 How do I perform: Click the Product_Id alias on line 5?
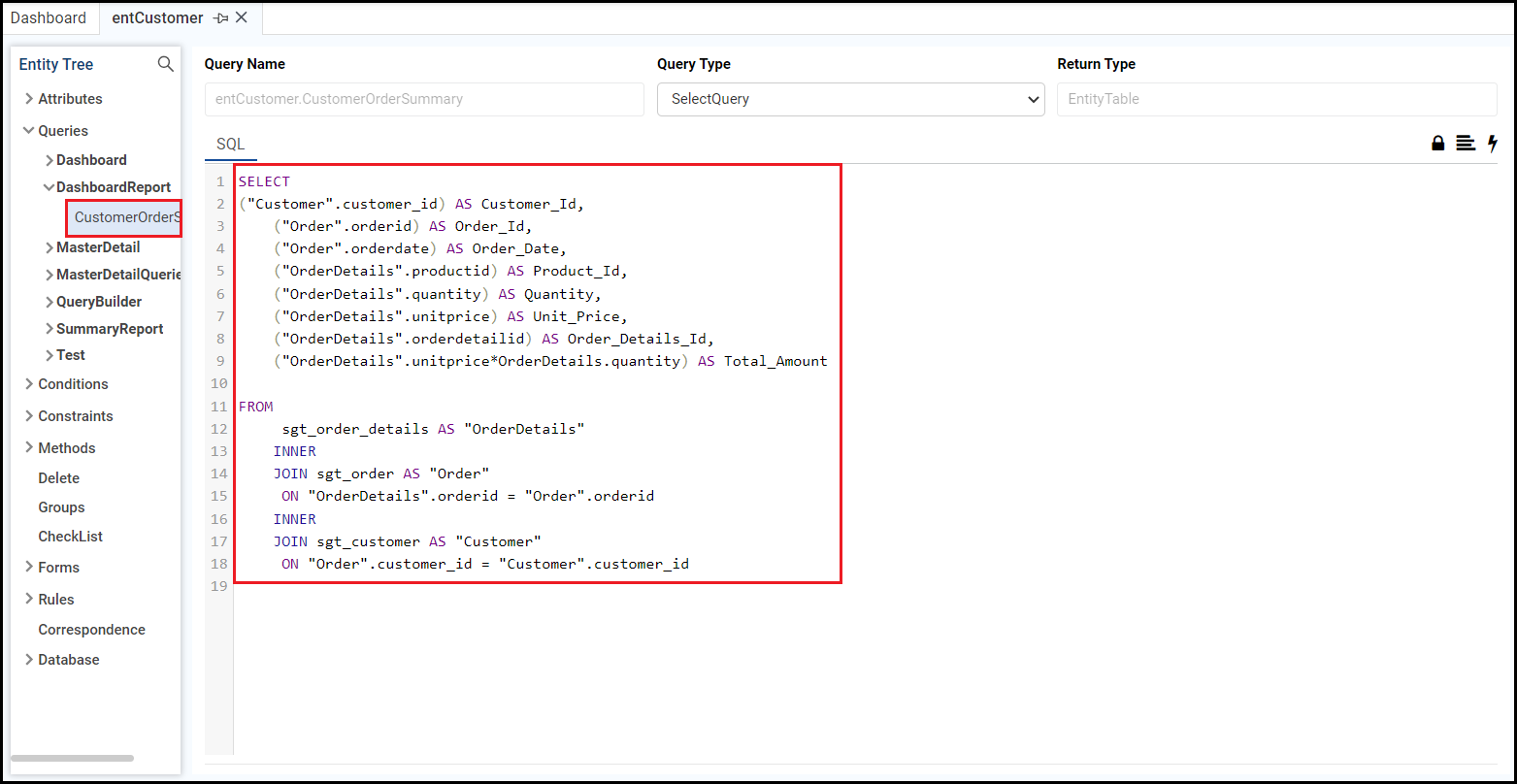click(577, 271)
